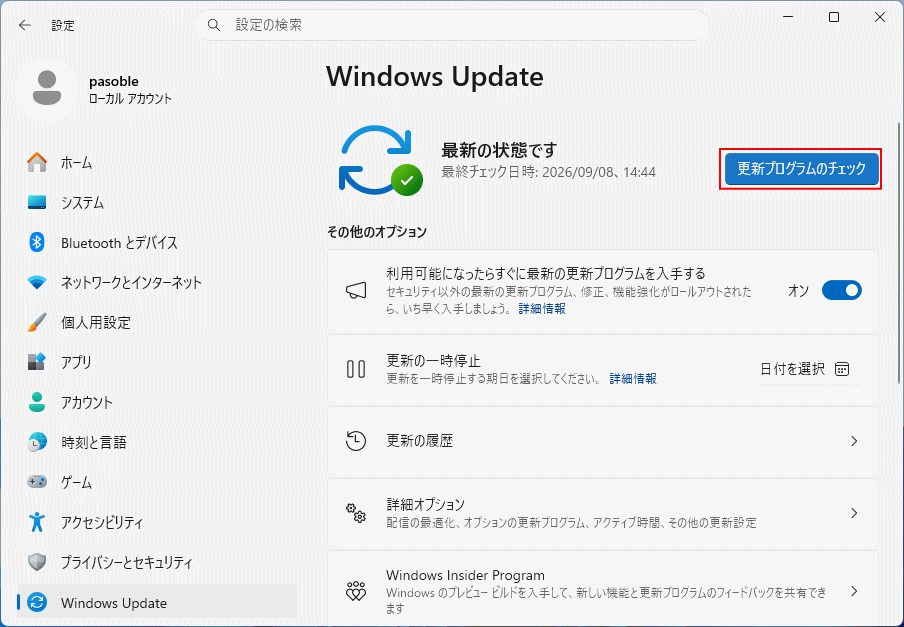
Task: Click the 更新の履歴 row title
Action: point(419,441)
